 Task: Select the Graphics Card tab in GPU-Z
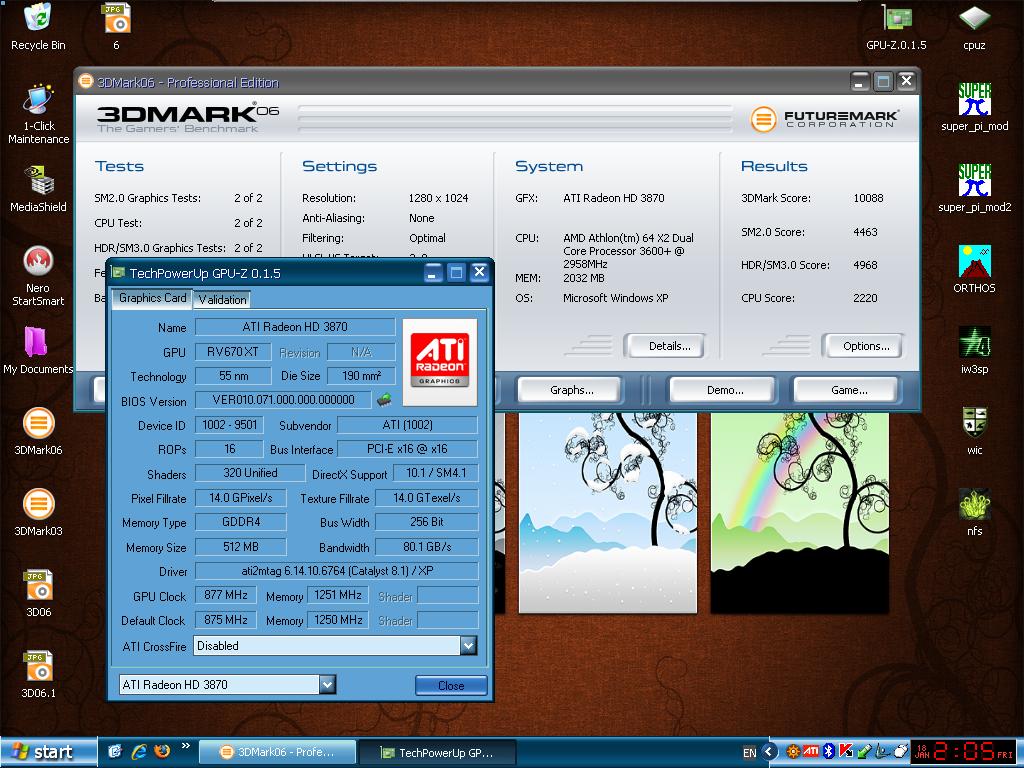152,298
